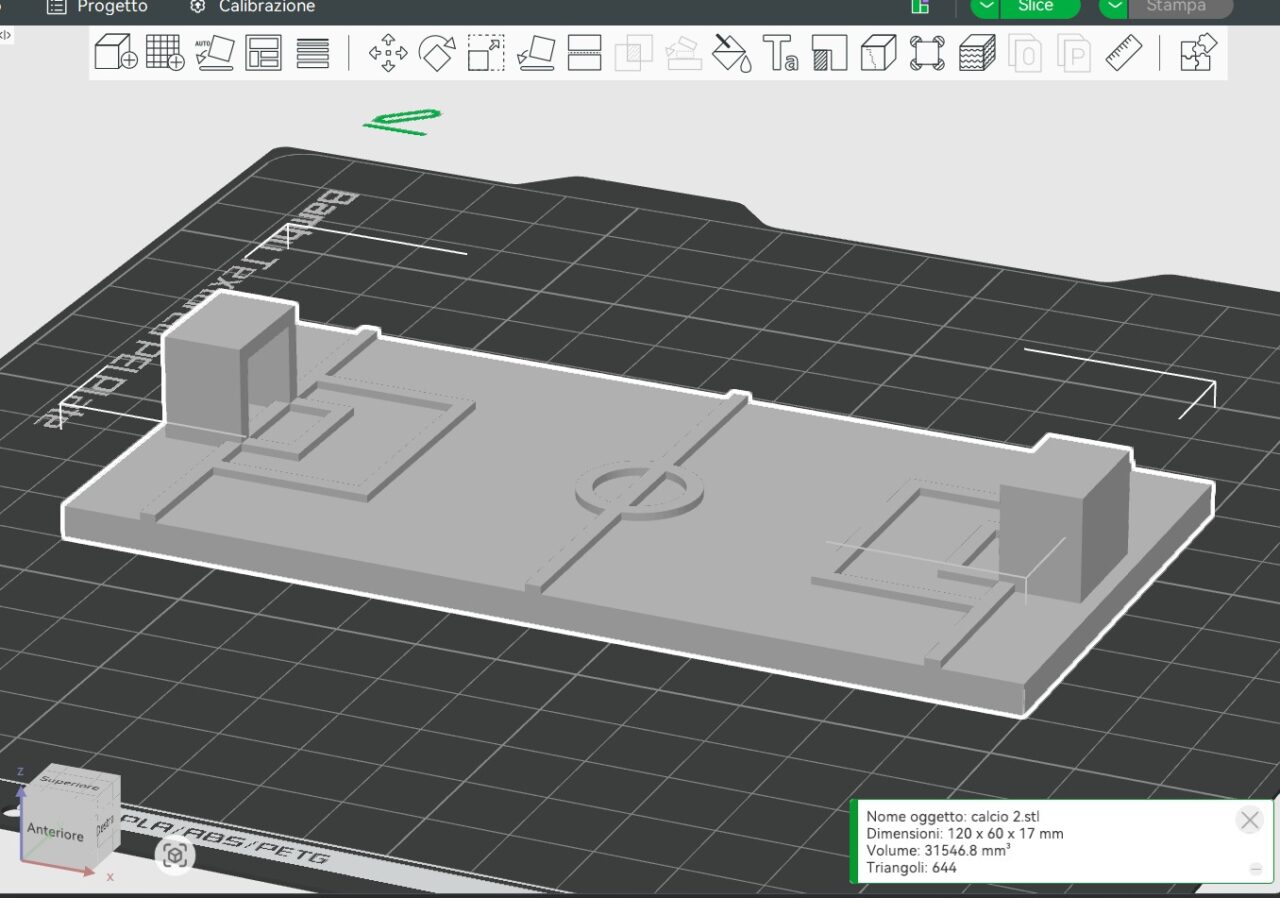Click the Add object cube icon
This screenshot has height=898, width=1280.
115,52
